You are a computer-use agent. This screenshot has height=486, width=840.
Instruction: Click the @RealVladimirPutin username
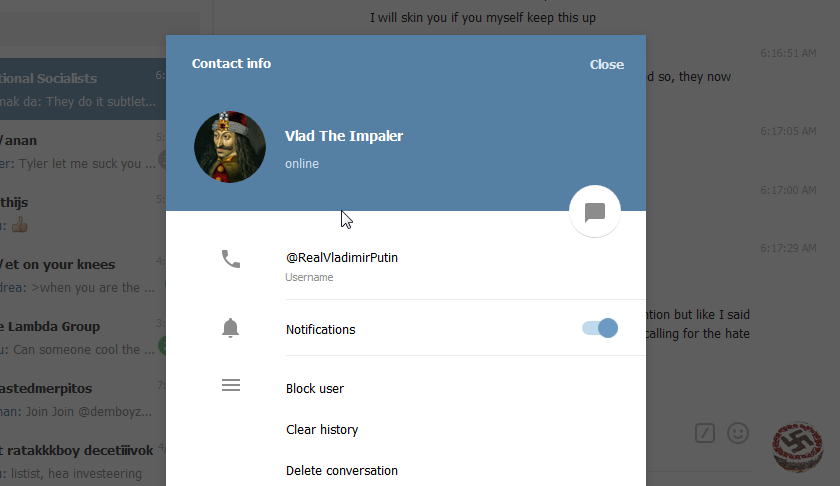[342, 257]
